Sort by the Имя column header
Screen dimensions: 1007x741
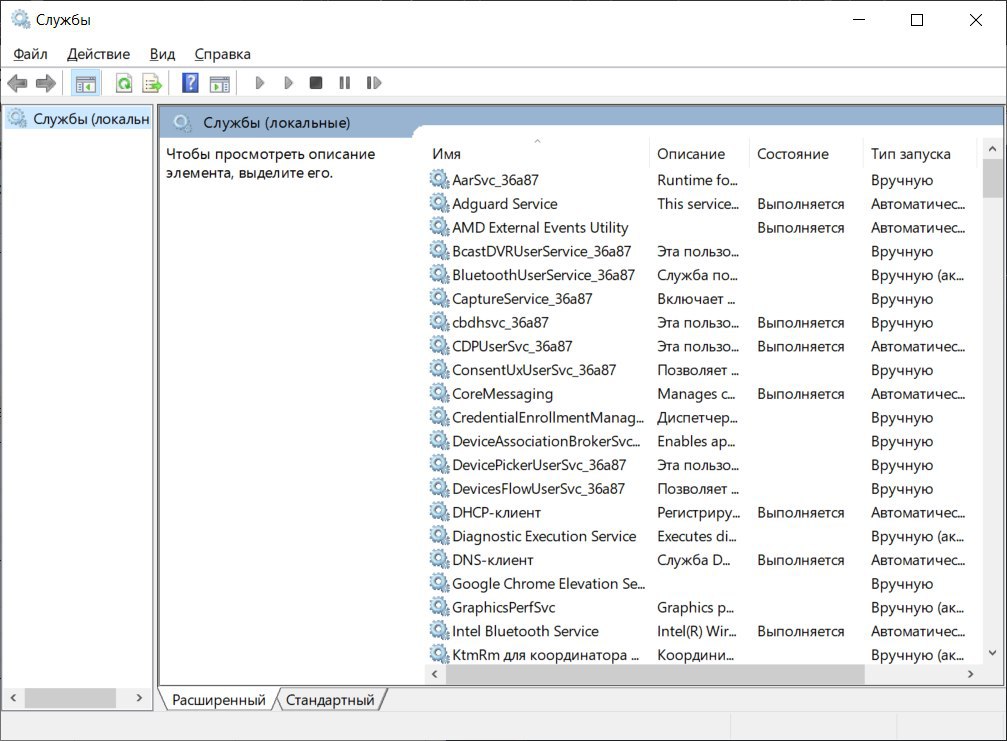point(538,153)
